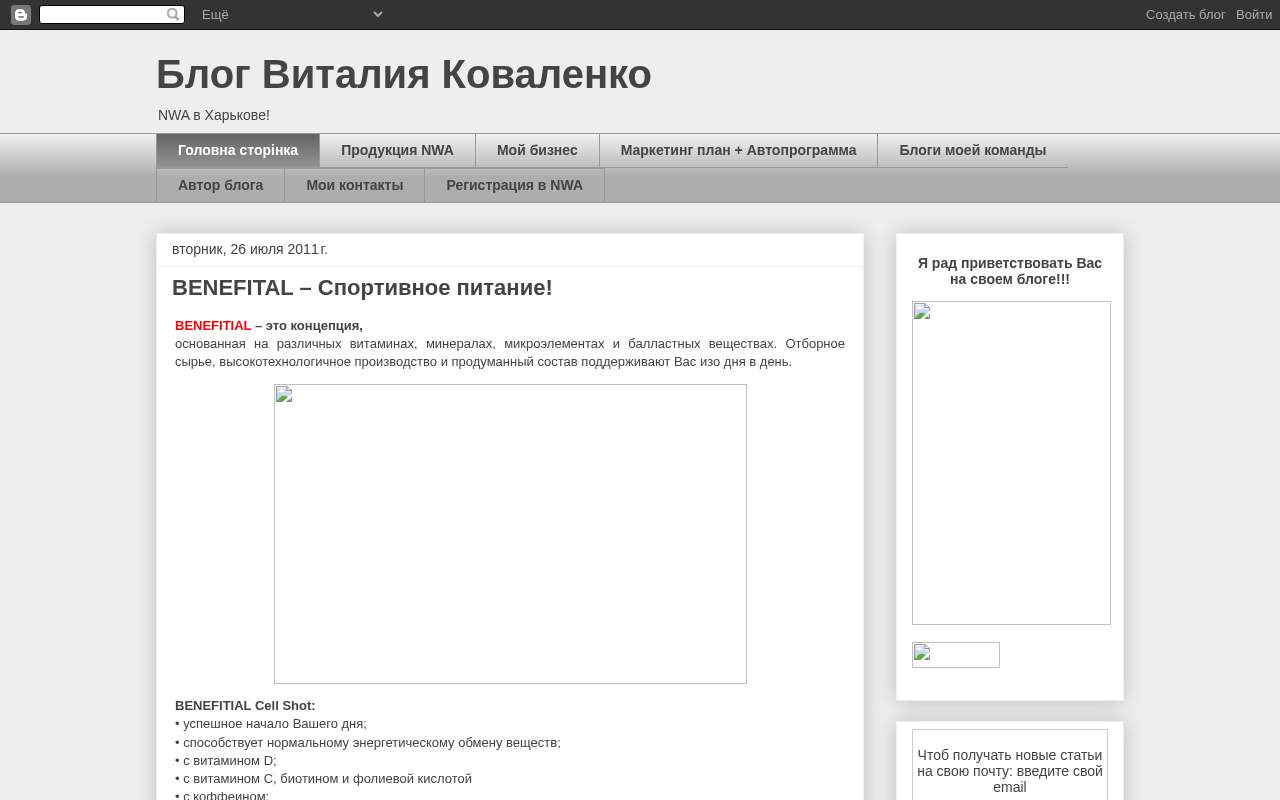Click the red BENEFITIAL text in post

tap(213, 326)
